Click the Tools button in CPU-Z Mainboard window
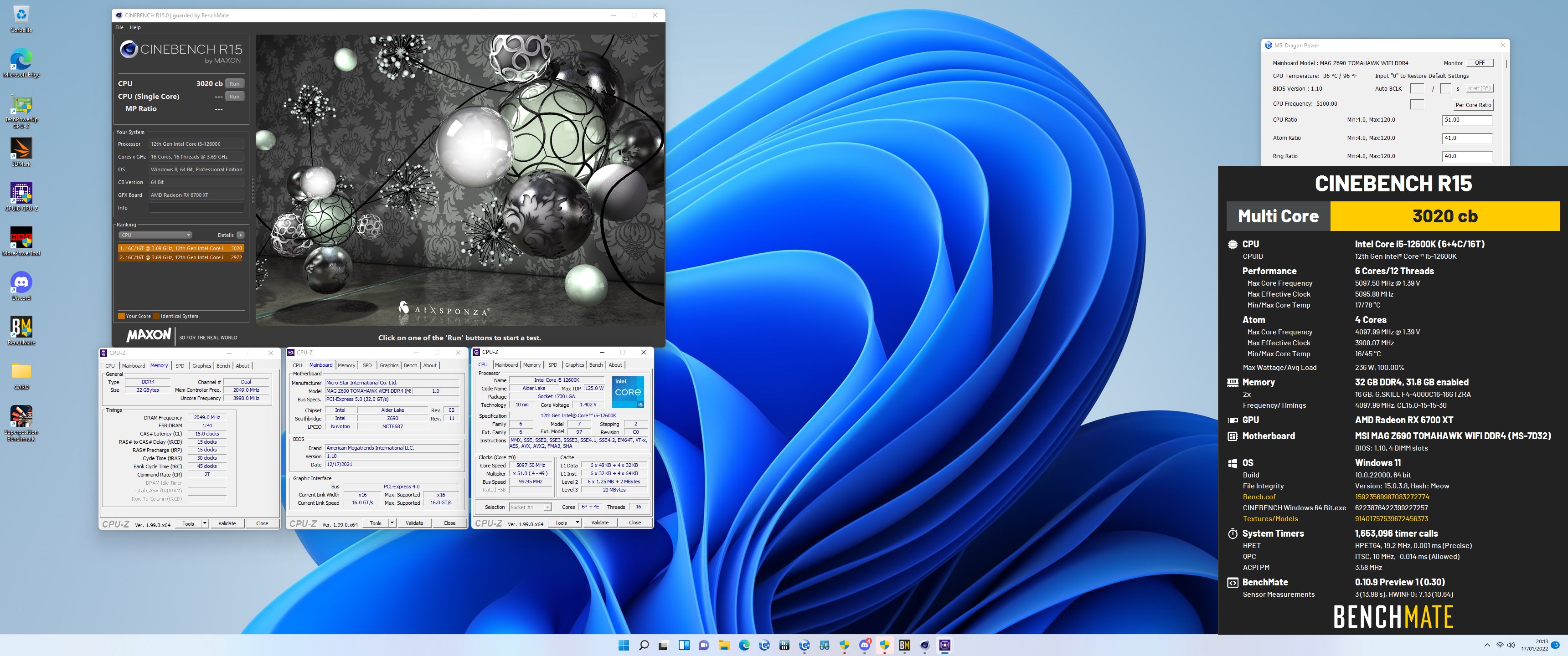The width and height of the screenshot is (1568, 656). pyautogui.click(x=376, y=523)
